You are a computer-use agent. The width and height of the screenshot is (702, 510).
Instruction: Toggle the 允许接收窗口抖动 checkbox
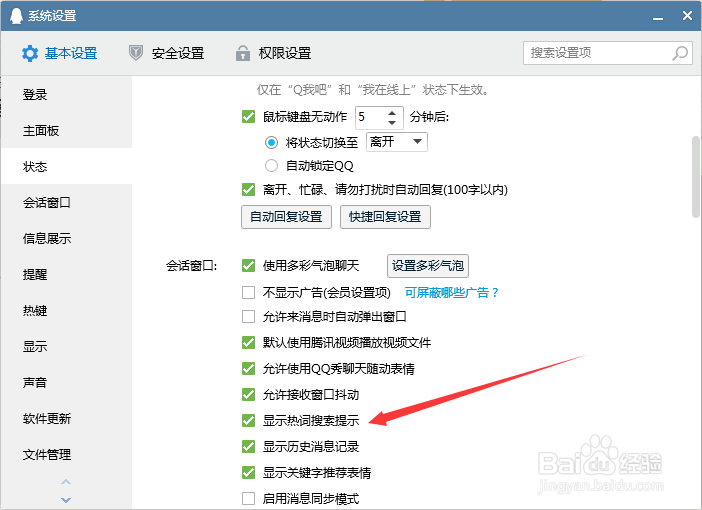coord(248,394)
